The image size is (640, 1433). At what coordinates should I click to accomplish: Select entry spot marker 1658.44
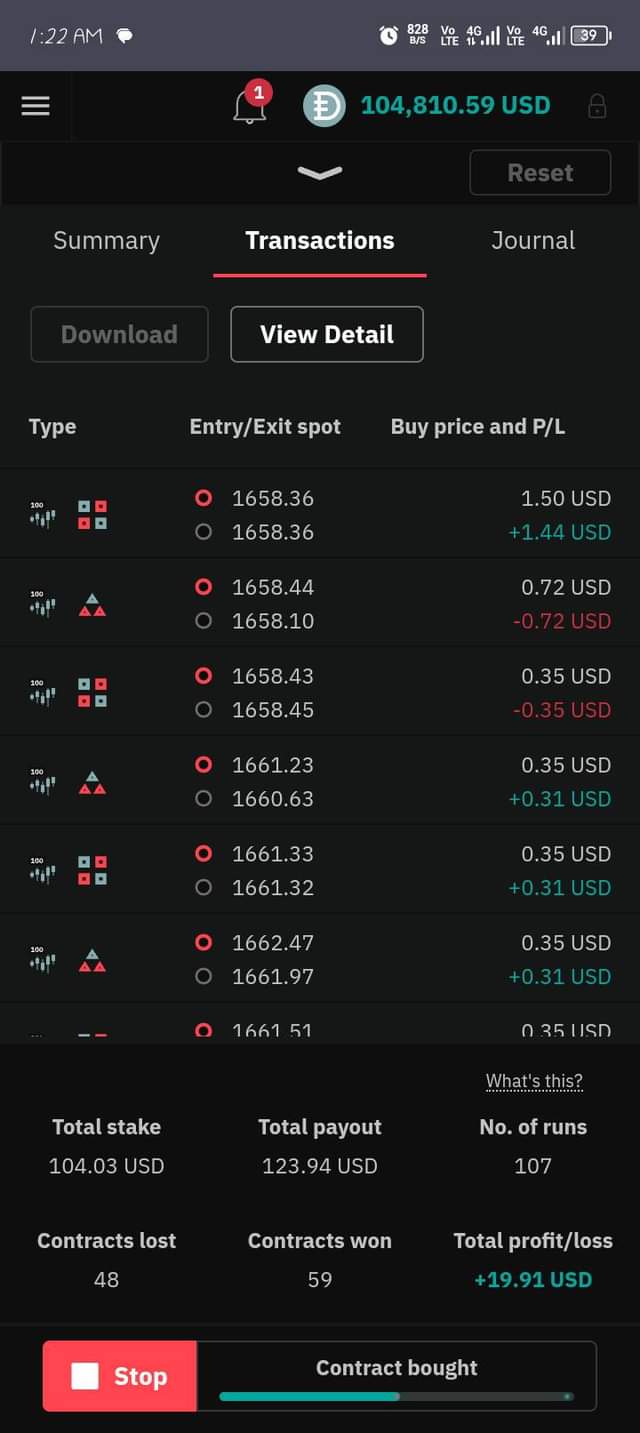tap(204, 587)
